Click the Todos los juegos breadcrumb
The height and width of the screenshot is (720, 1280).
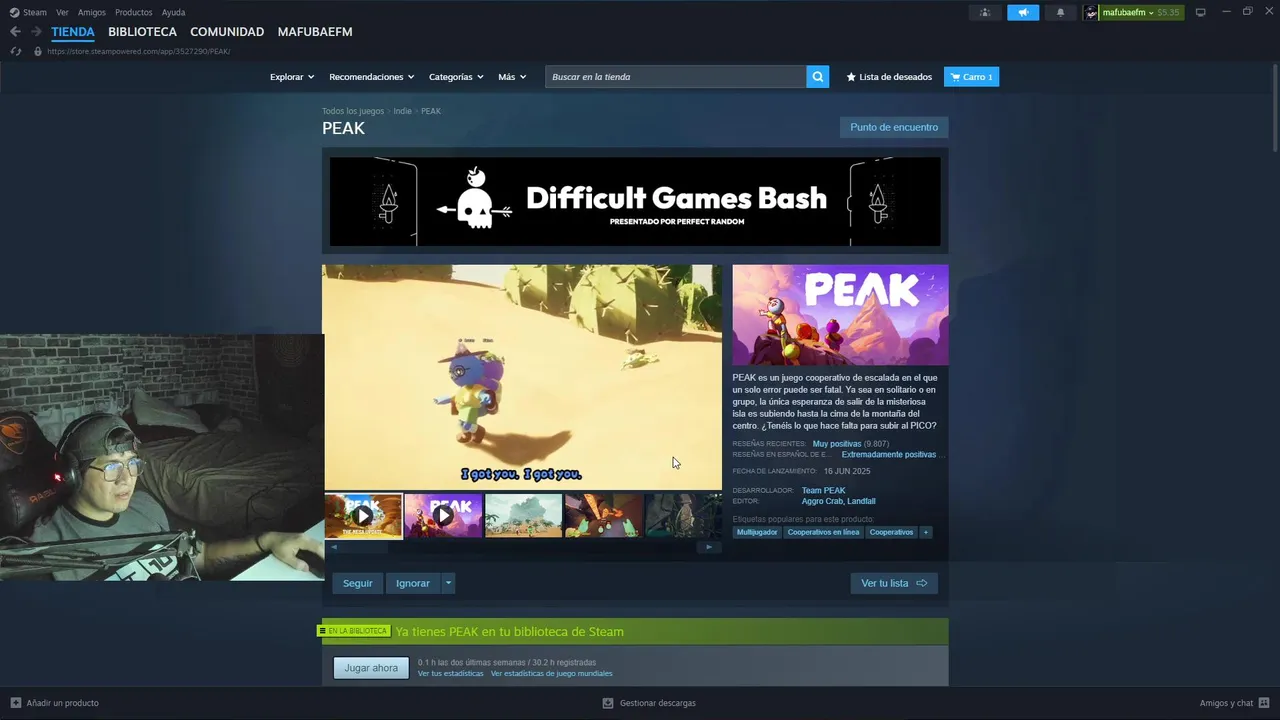click(x=353, y=111)
